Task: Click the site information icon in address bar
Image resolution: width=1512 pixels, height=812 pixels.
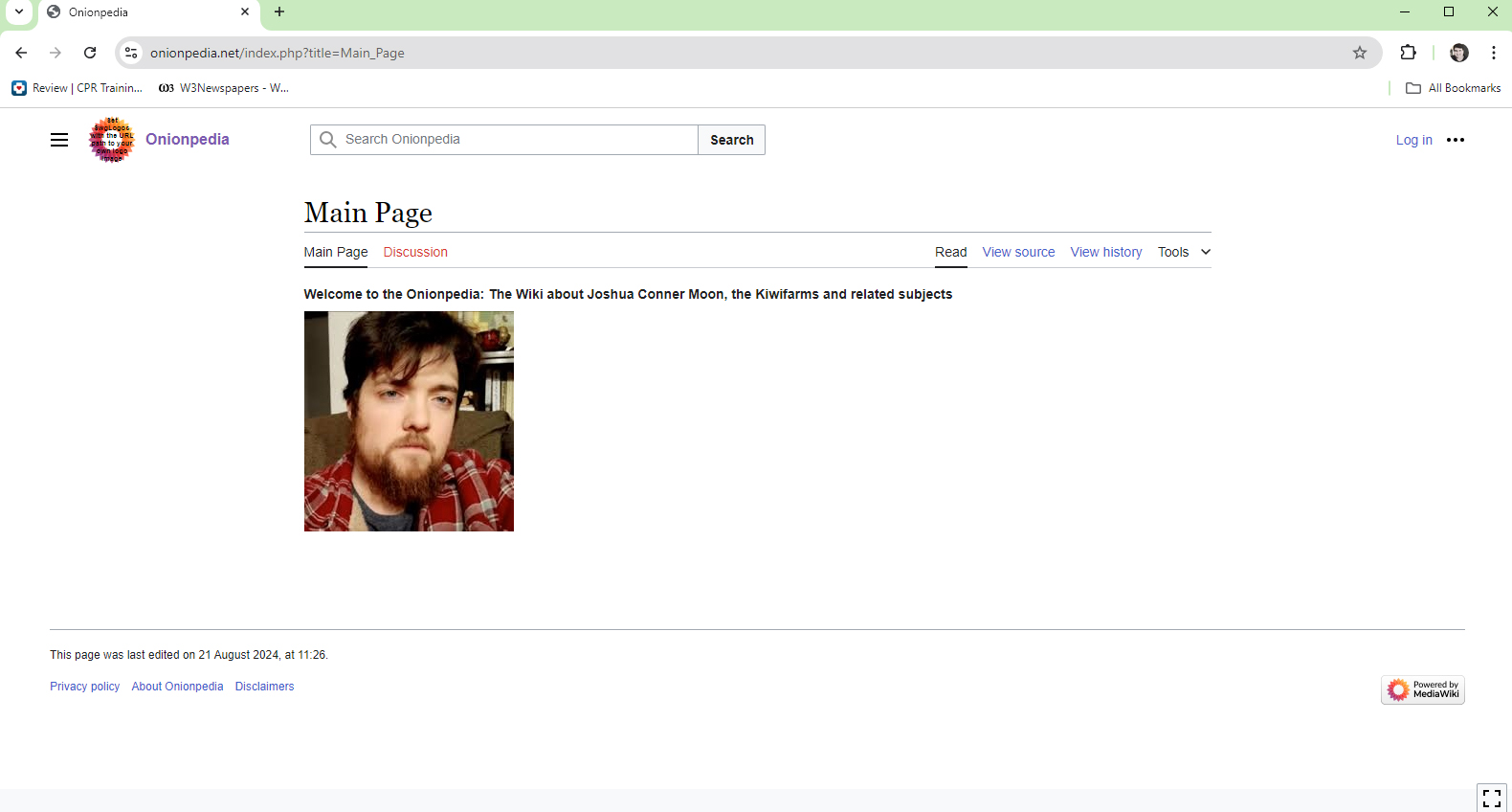Action: coord(132,53)
